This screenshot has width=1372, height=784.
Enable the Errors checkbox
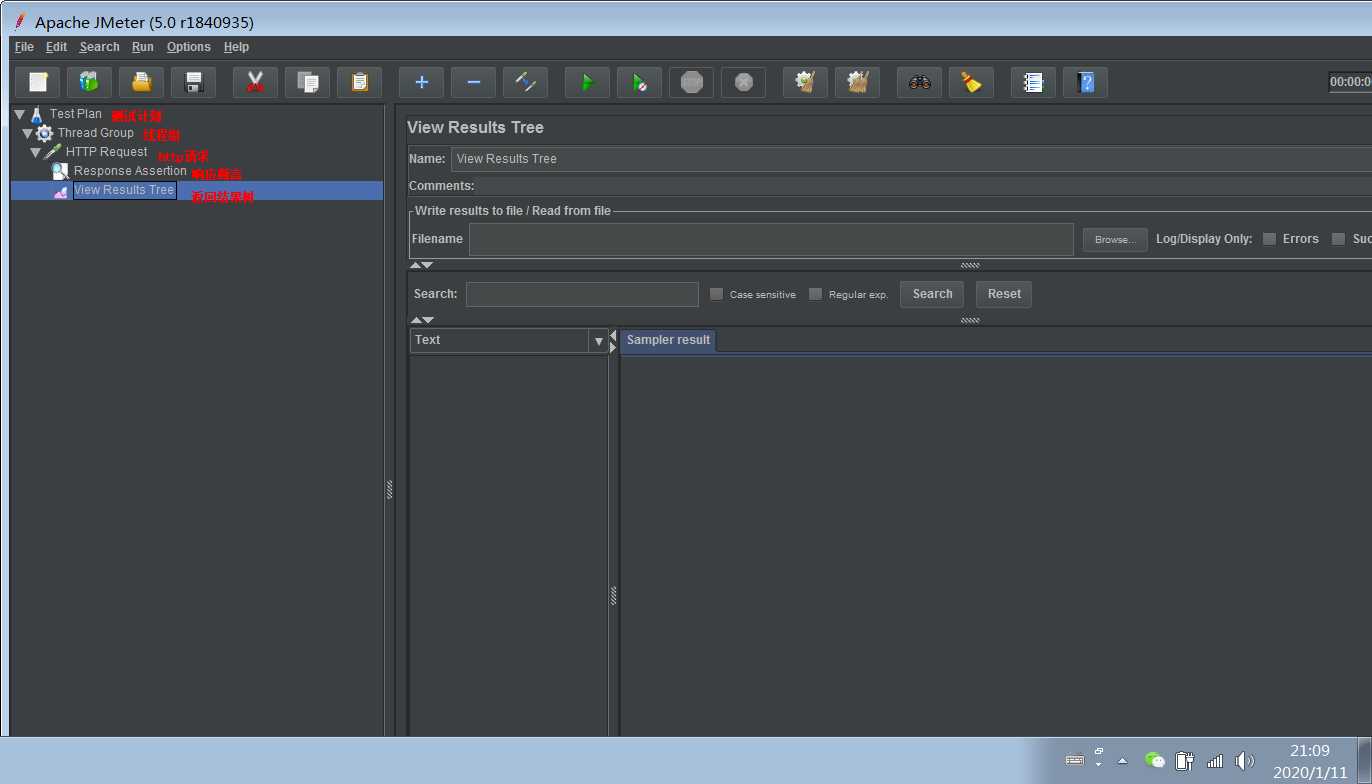coord(1269,239)
